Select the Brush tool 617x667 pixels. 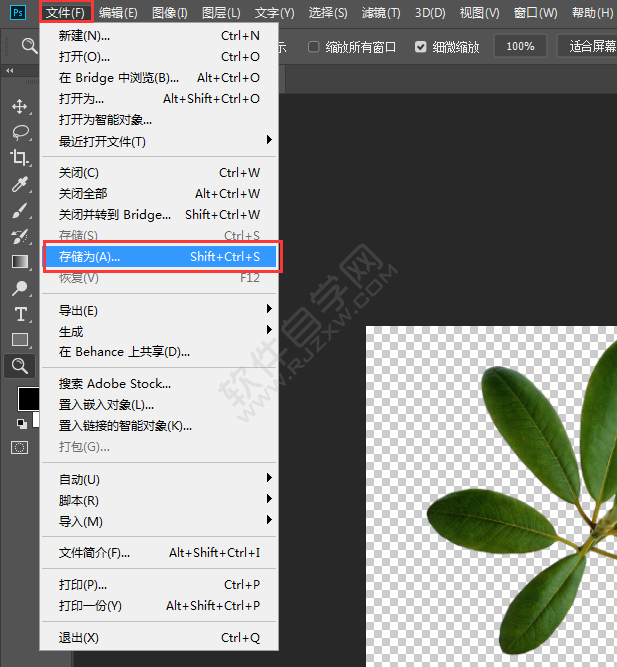20,210
